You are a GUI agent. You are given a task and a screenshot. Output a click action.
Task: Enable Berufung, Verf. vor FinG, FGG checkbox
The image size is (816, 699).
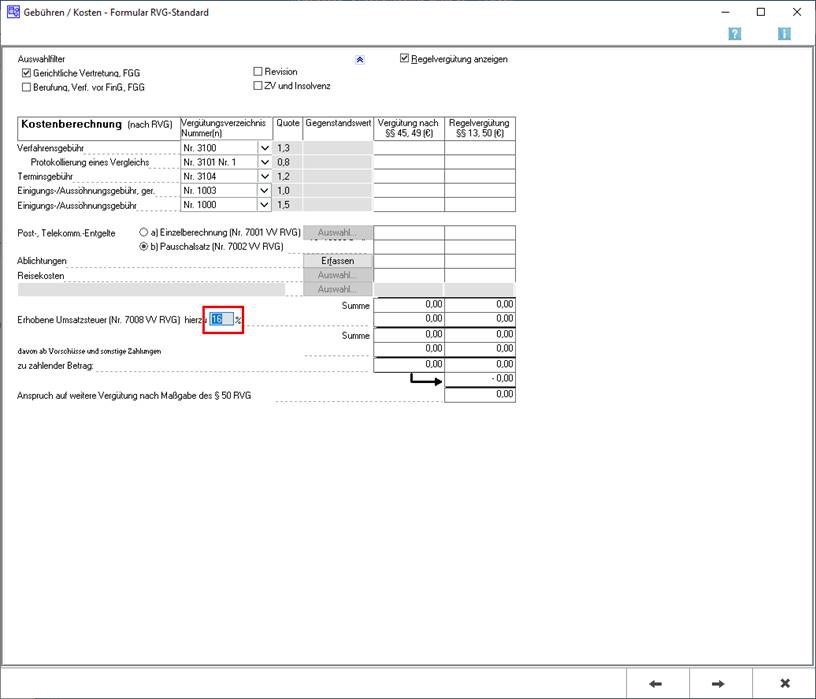pyautogui.click(x=27, y=87)
